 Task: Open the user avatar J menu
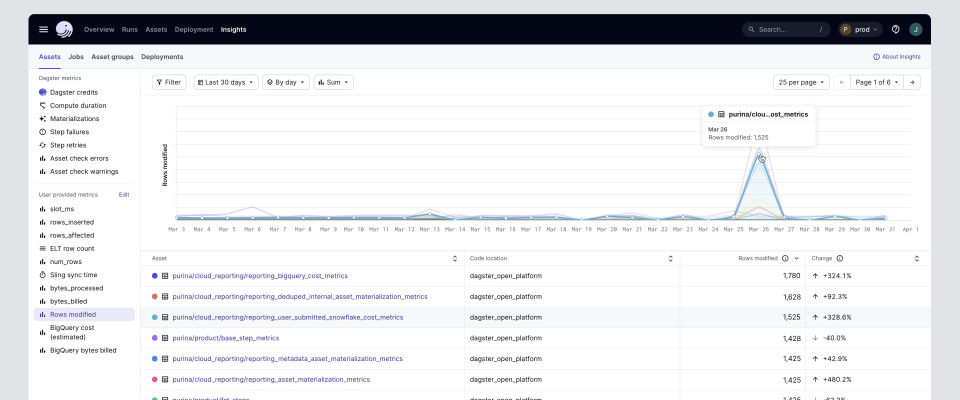[915, 29]
